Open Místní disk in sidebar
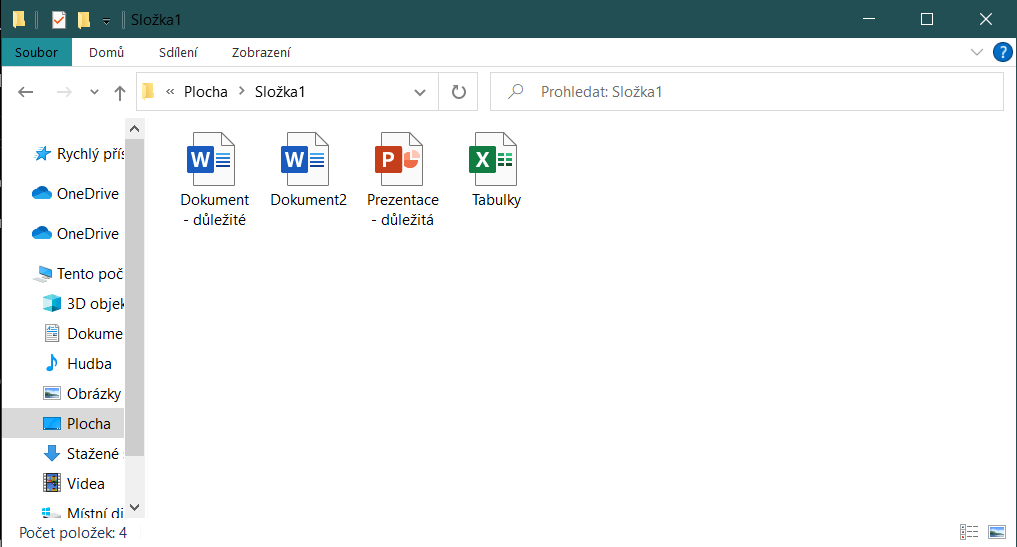This screenshot has width=1017, height=547. (x=83, y=513)
